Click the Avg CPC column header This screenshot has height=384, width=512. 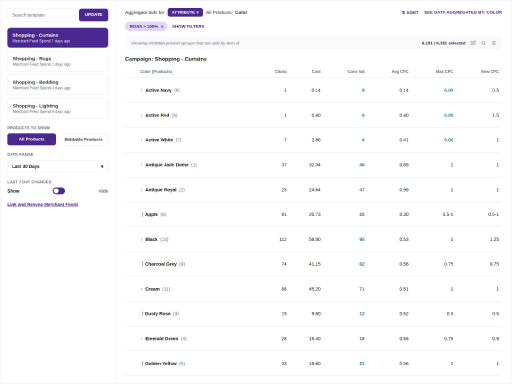(400, 72)
